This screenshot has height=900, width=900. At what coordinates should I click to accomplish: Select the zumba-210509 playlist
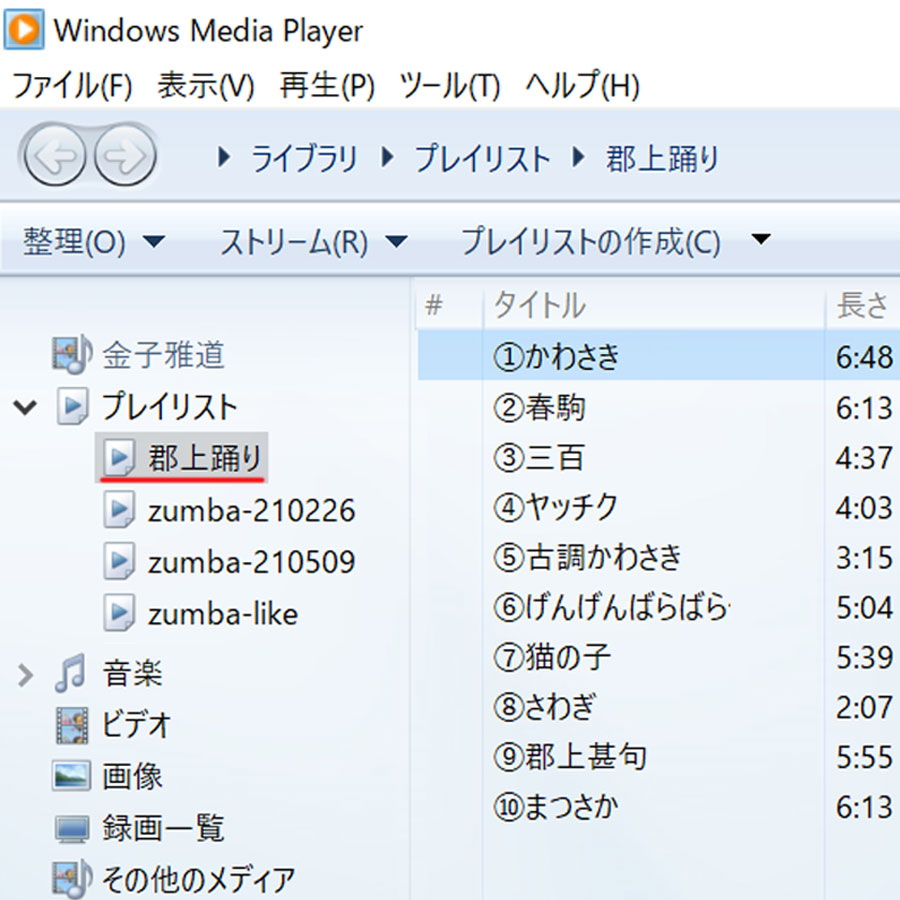tap(251, 562)
